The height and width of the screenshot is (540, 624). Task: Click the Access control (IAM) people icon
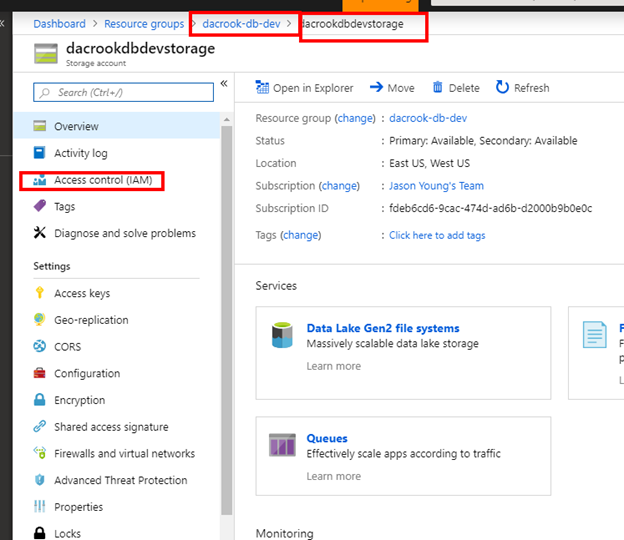coord(39,180)
